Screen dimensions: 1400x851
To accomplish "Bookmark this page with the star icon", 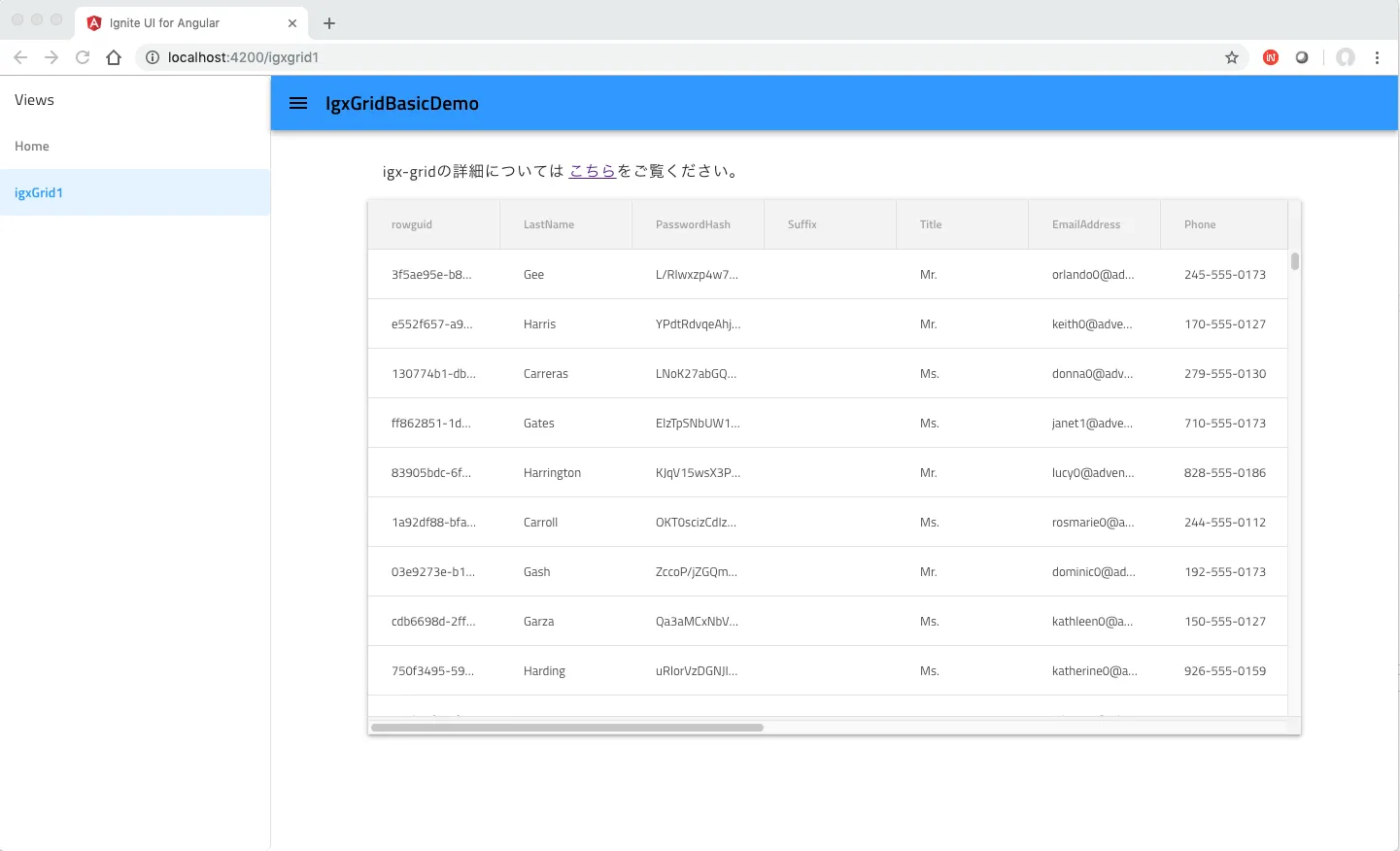I will point(1232,57).
